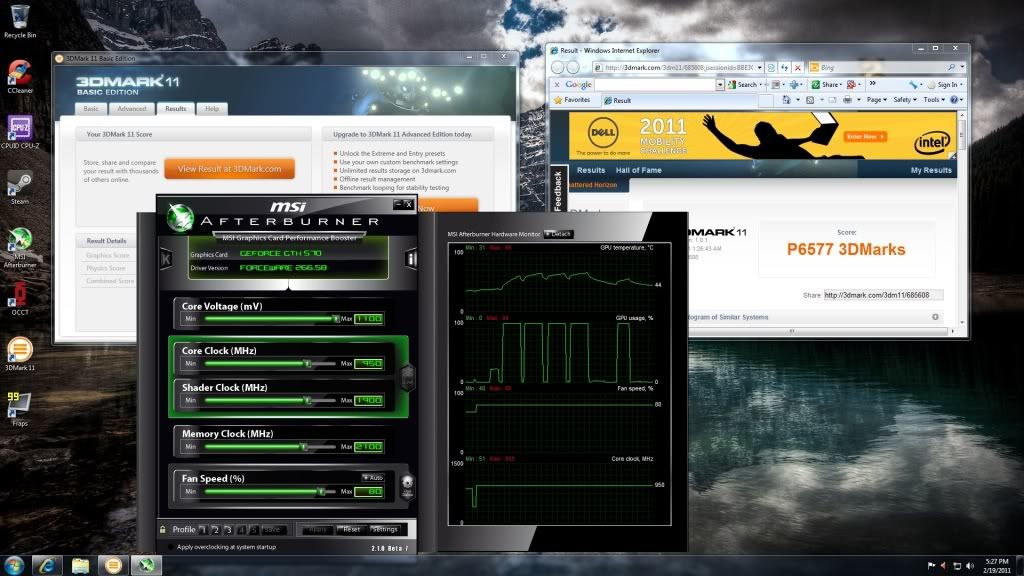
Task: Toggle the Fan Speed Auto button
Action: [x=373, y=477]
